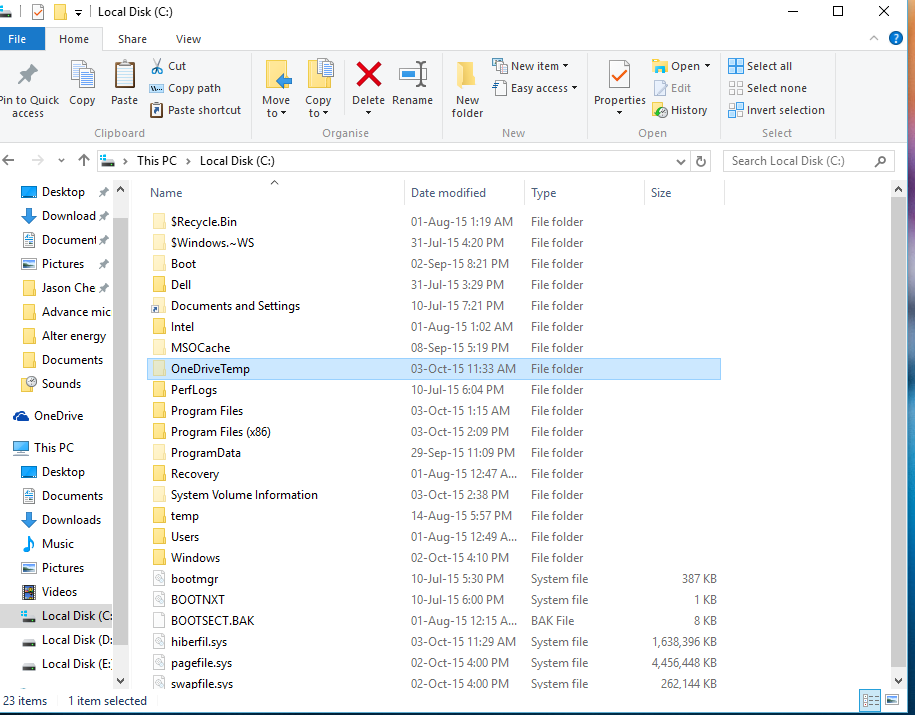Screen dimensions: 915x715
Task: Click Select none
Action: click(x=768, y=88)
